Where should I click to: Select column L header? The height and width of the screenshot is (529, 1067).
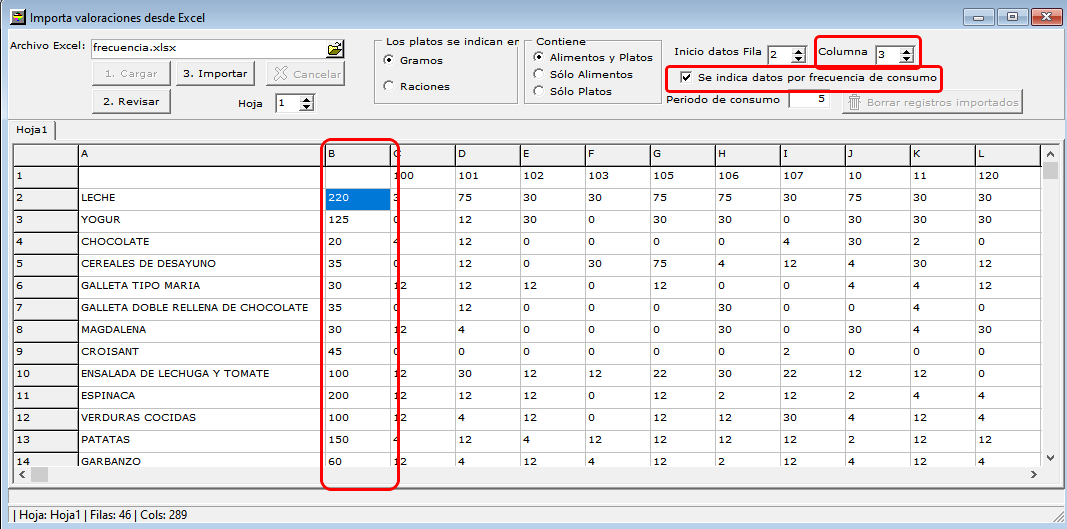[1007, 155]
